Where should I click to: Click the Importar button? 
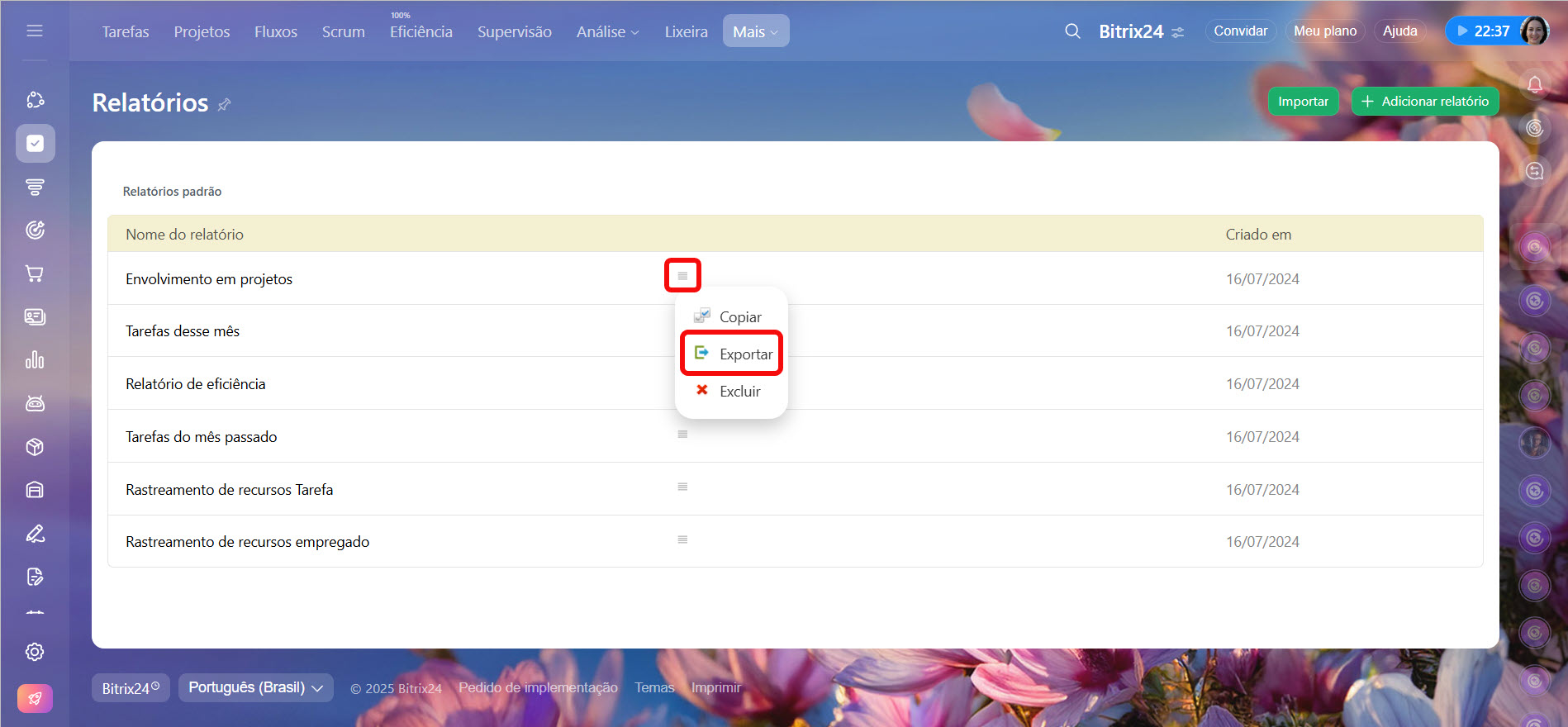point(1303,102)
